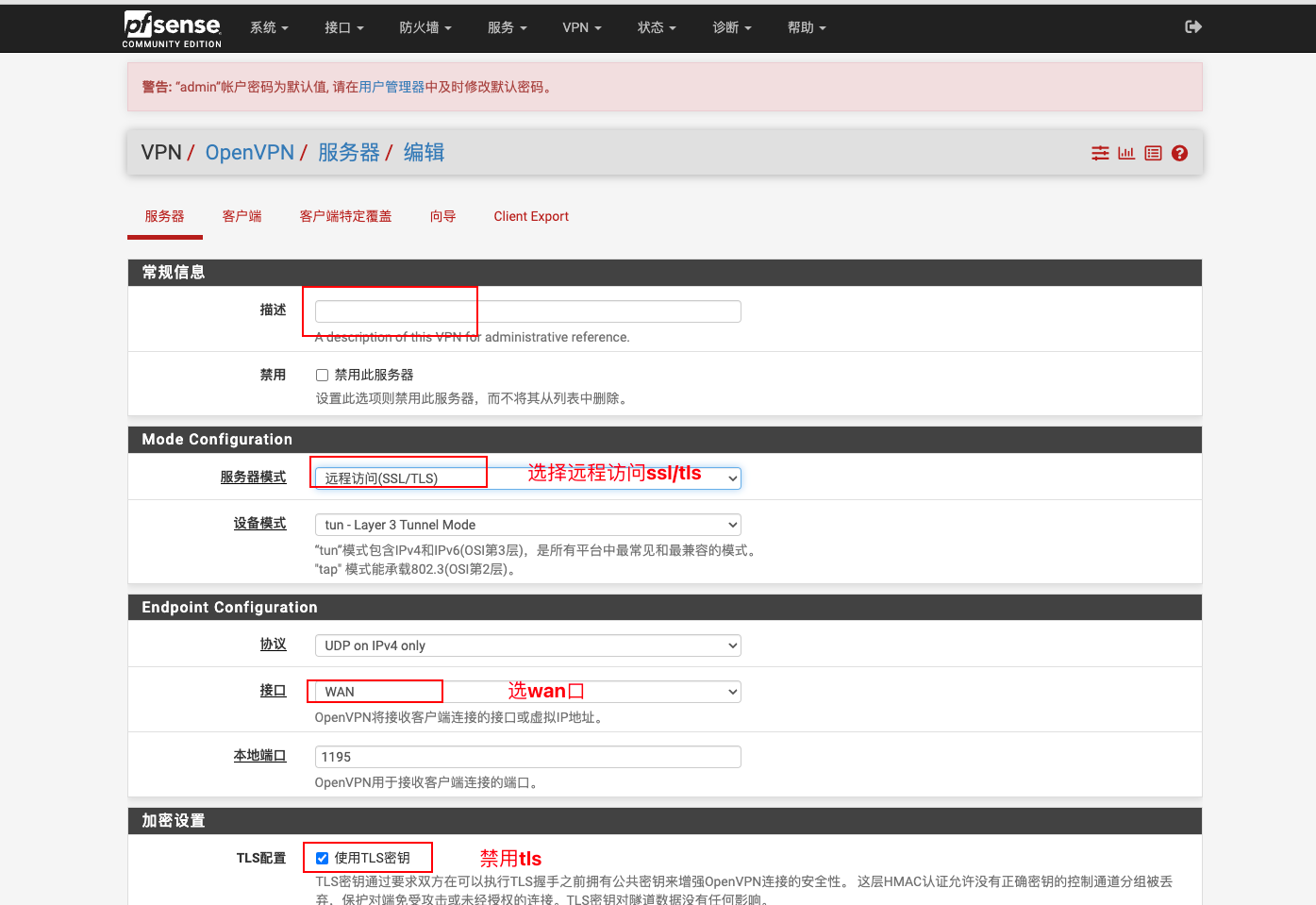
Task: Click the 常规信息 section header
Action: (665, 273)
